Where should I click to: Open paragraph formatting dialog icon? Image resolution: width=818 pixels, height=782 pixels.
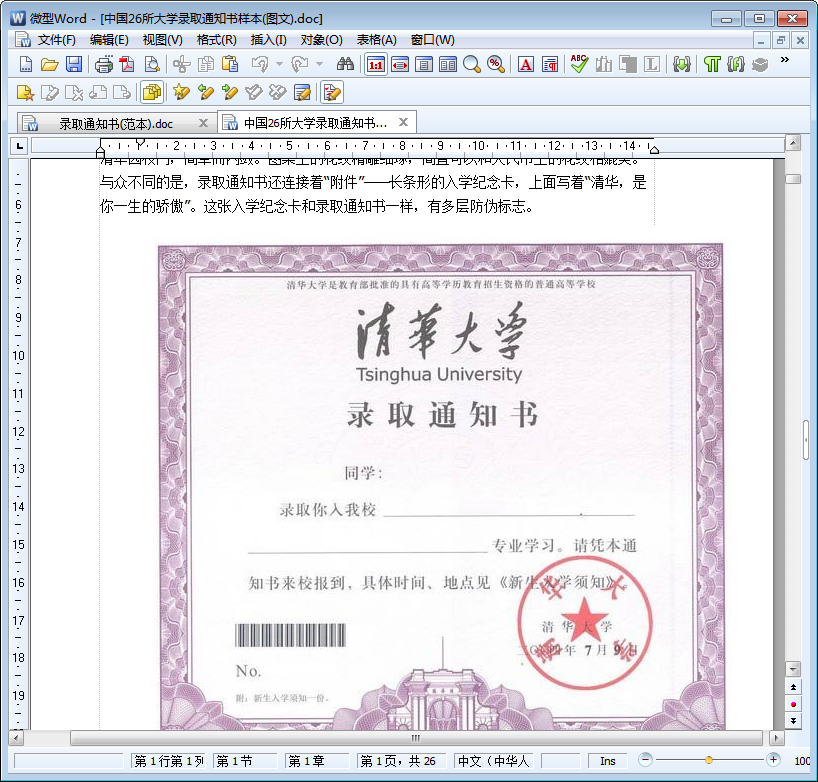(550, 65)
